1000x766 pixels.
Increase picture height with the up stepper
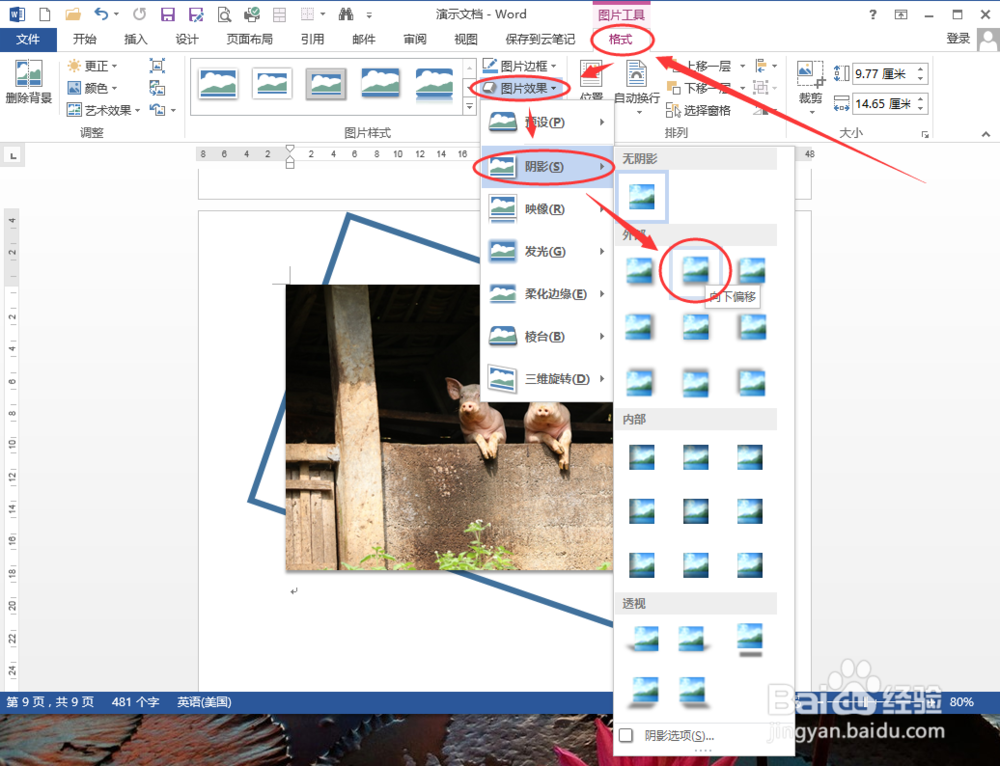click(x=921, y=69)
